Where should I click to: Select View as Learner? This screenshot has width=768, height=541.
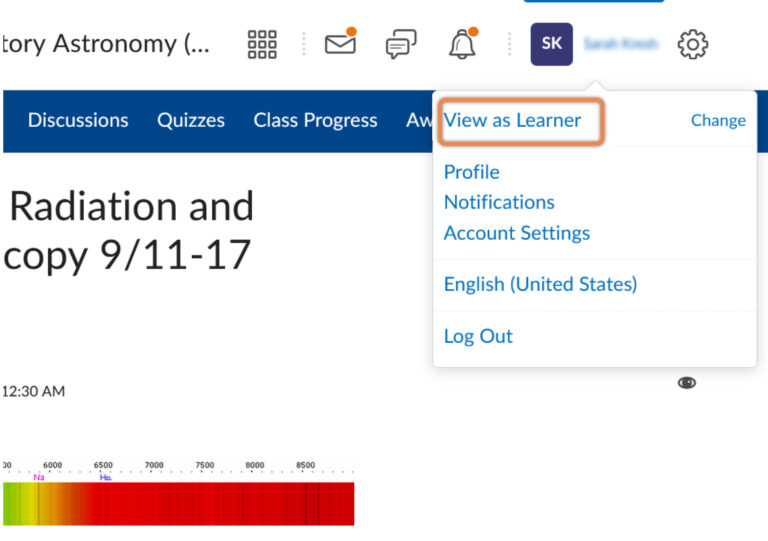click(513, 120)
